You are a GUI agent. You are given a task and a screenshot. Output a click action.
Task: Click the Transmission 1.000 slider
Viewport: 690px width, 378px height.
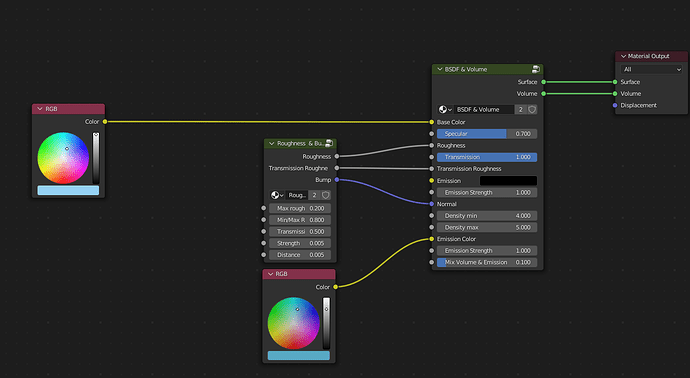(x=487, y=157)
